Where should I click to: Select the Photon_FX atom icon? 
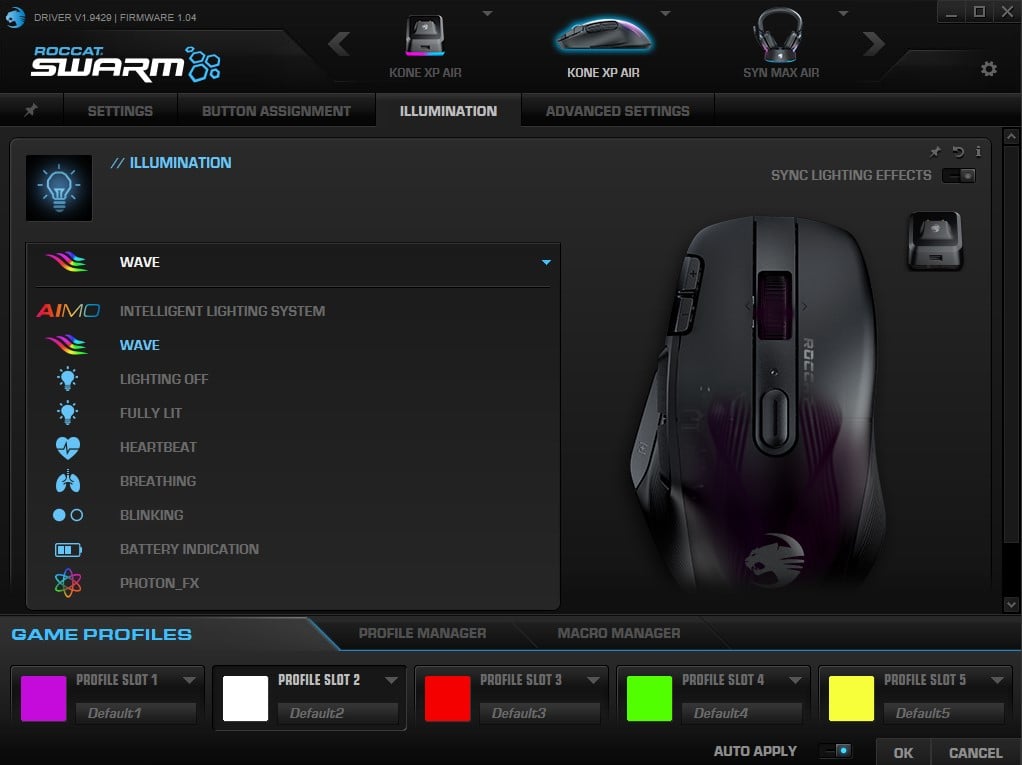click(68, 583)
